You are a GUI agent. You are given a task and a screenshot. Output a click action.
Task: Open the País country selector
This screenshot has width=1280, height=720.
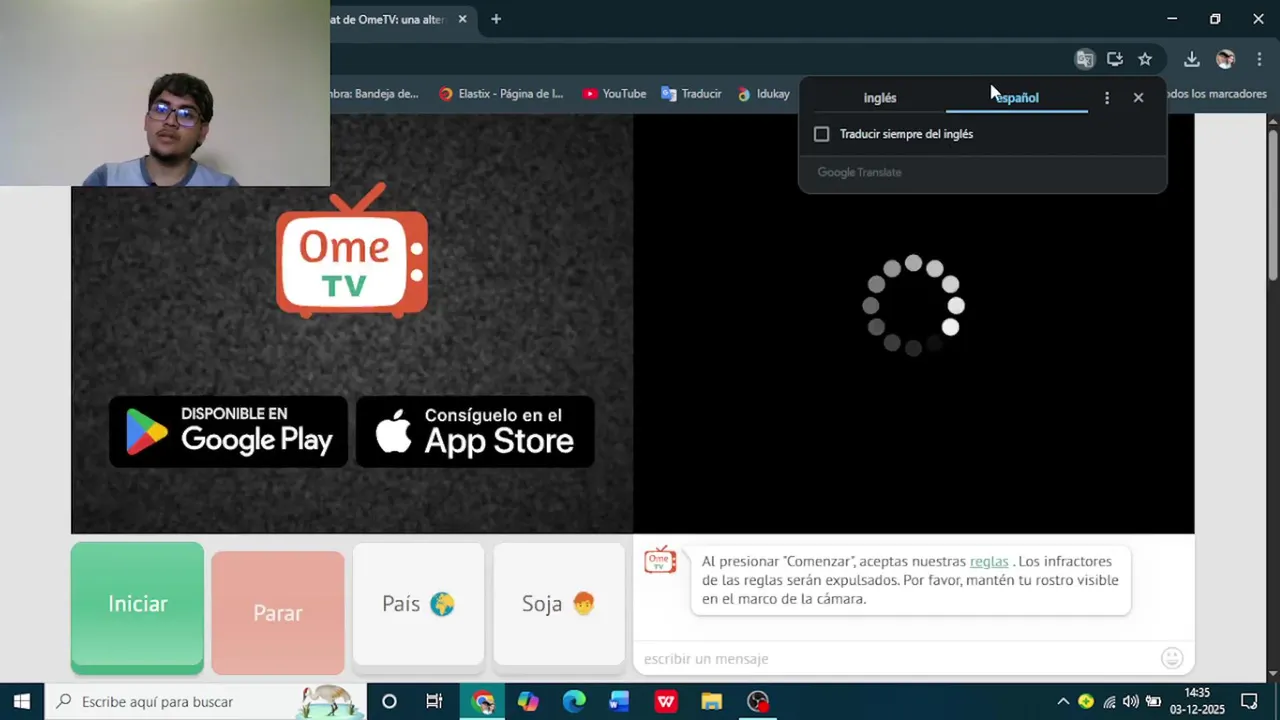click(418, 604)
